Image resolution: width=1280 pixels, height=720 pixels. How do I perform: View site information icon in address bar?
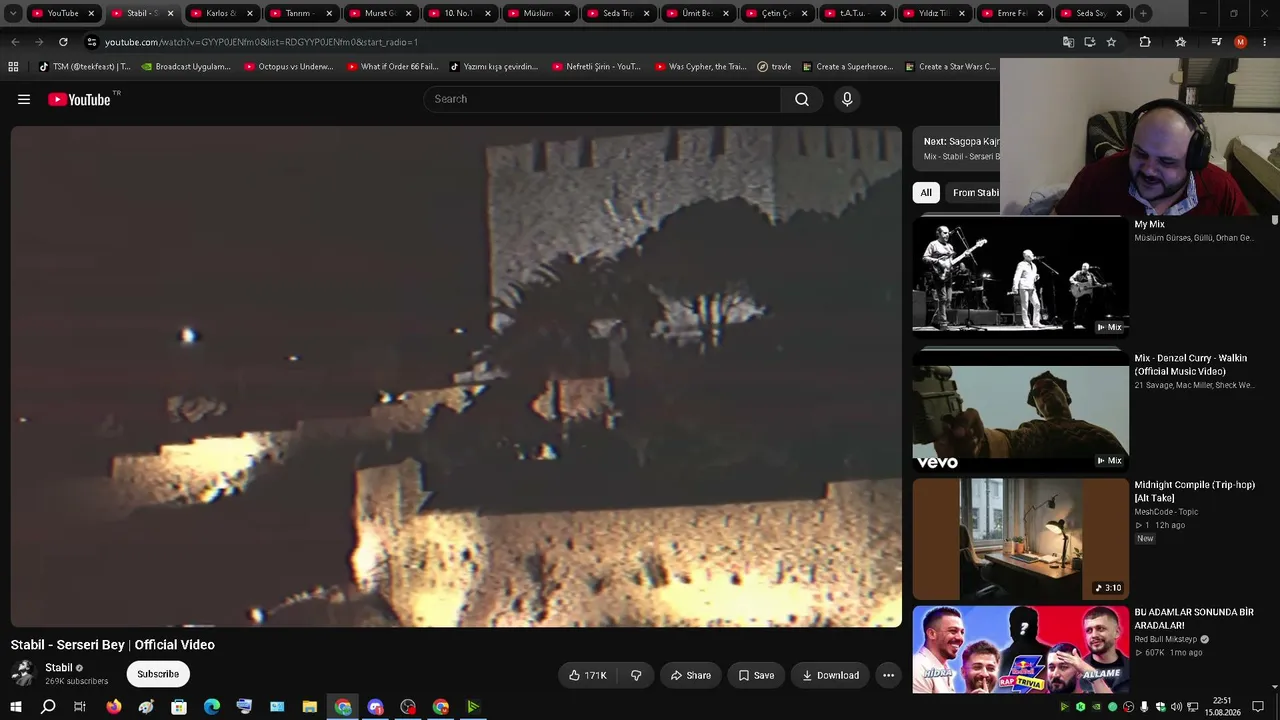[x=92, y=42]
